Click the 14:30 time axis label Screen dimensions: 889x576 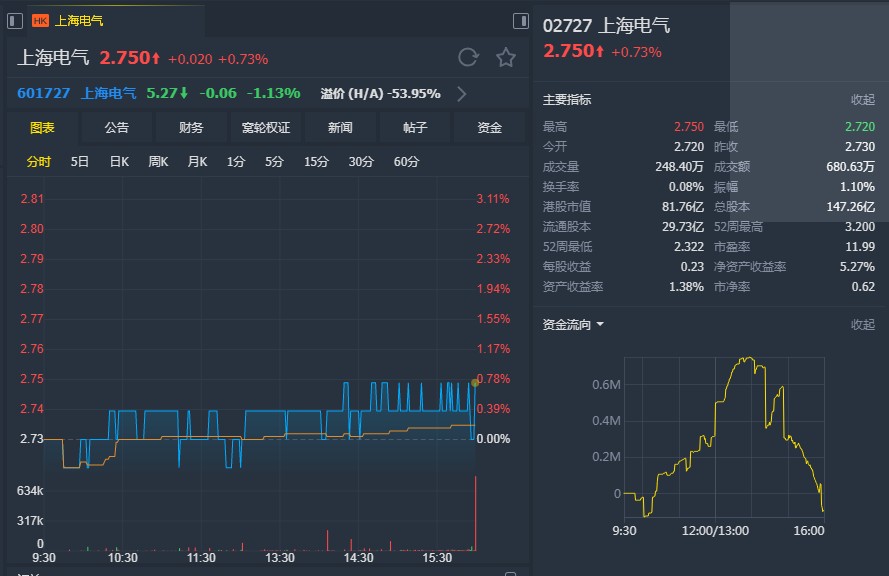(x=358, y=558)
